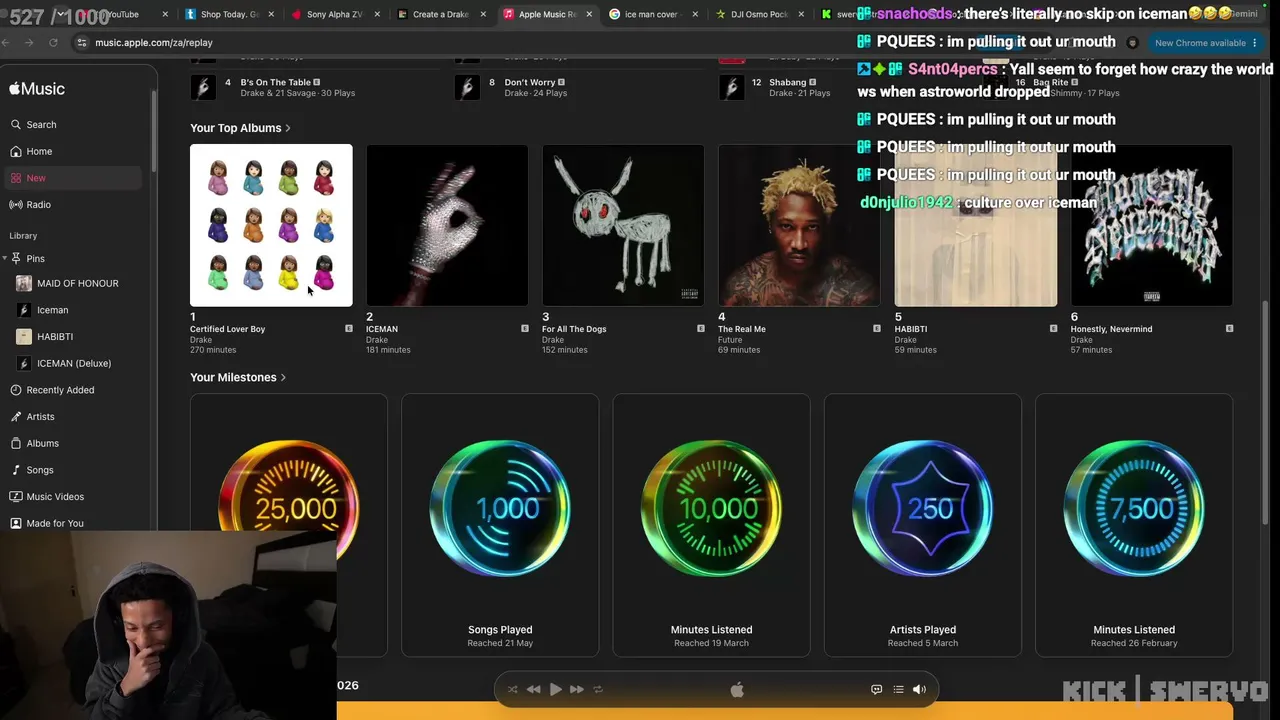Click the browser forward arrow

(x=29, y=43)
